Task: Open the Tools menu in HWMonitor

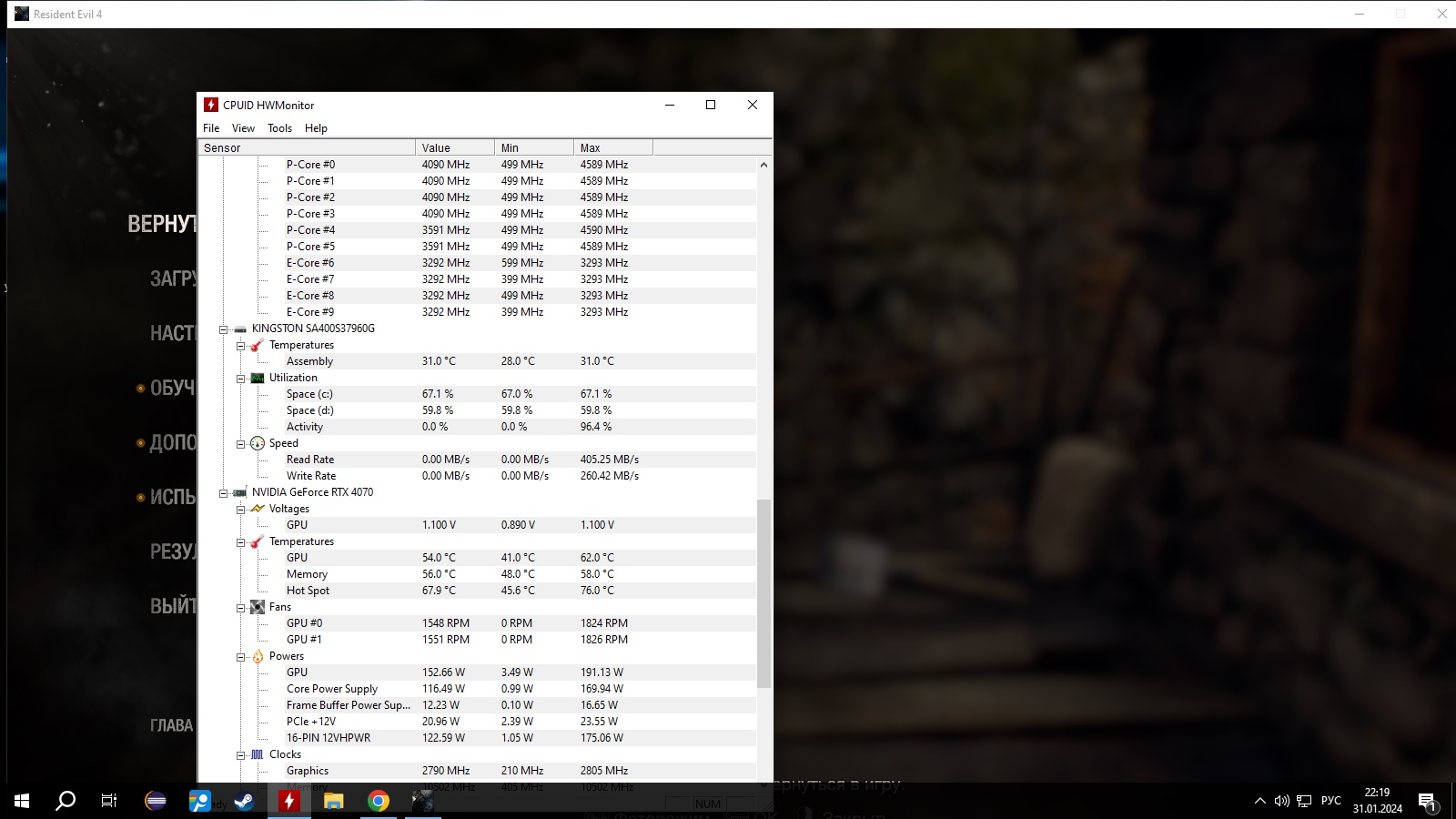Action: [279, 128]
